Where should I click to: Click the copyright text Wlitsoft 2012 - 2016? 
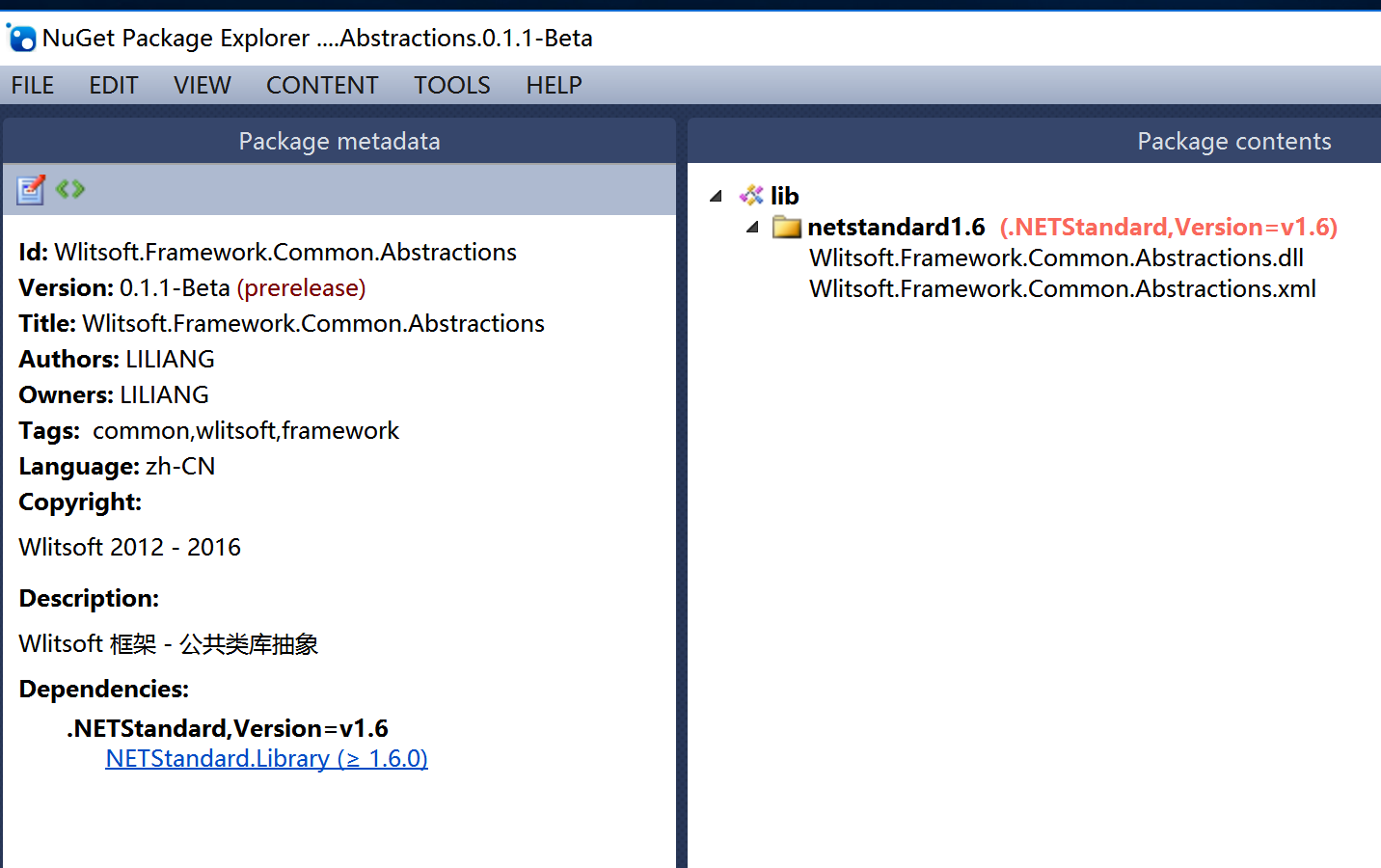[x=130, y=547]
